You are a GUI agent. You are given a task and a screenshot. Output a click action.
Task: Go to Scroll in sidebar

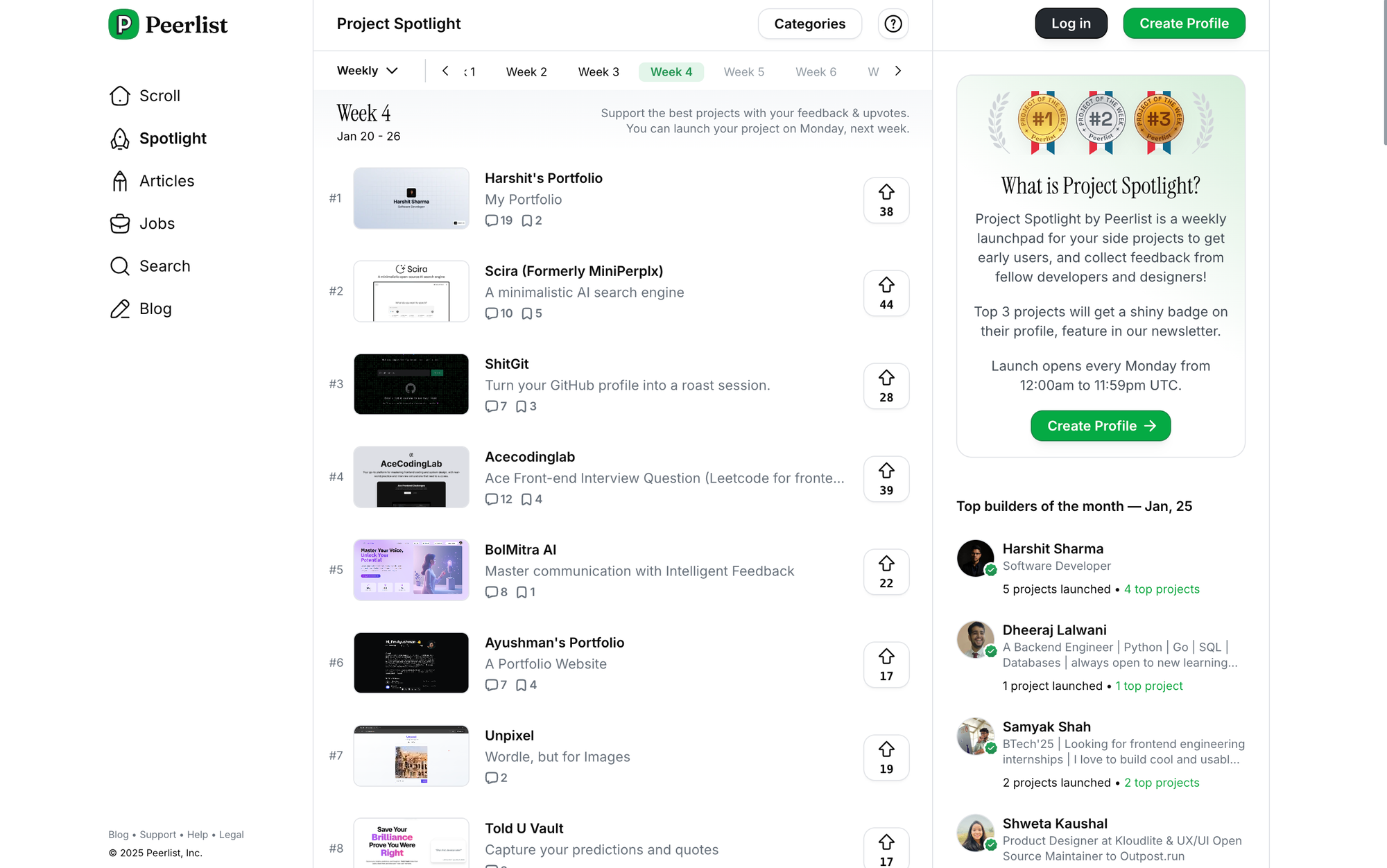[146, 96]
